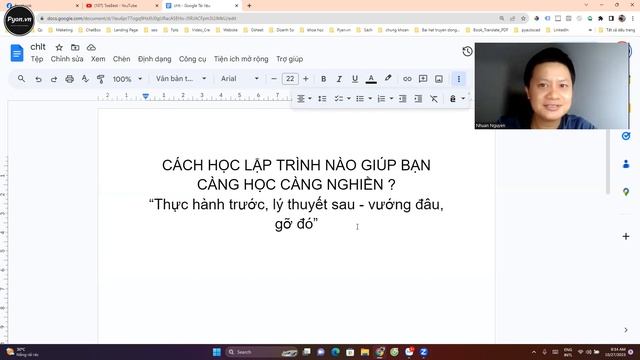The image size is (640, 360).
Task: Clear the text formatting
Action: click(433, 99)
